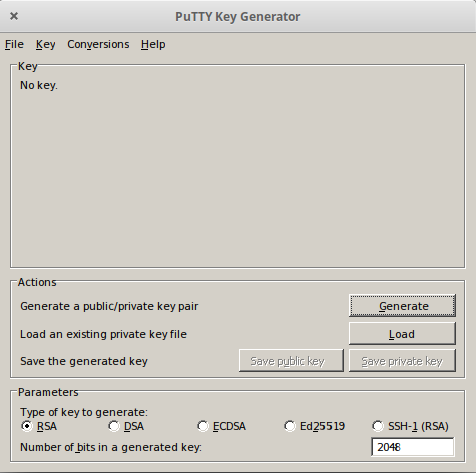Click Save public key button
This screenshot has height=473, width=476.
(x=291, y=361)
